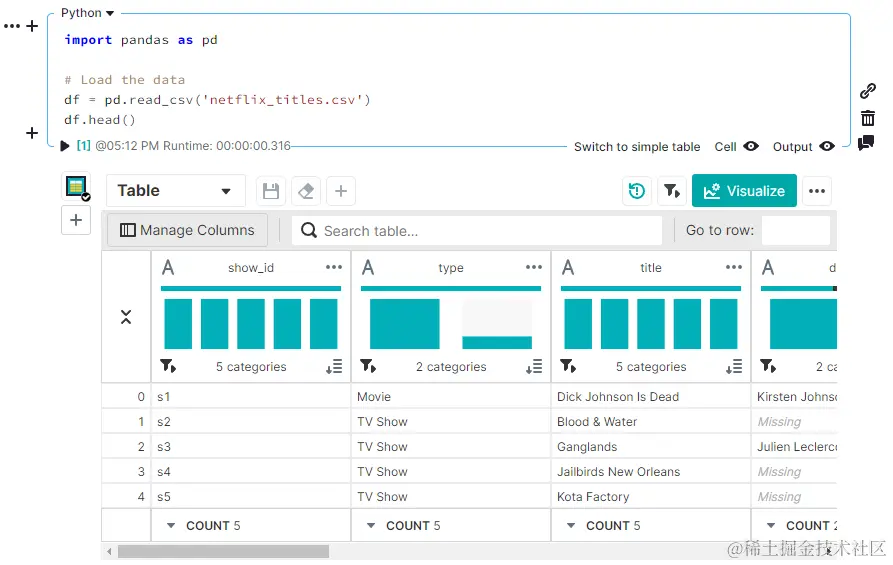Screen dimensions: 893x565
Task: Select the Movie cell in row 0
Action: click(x=450, y=396)
